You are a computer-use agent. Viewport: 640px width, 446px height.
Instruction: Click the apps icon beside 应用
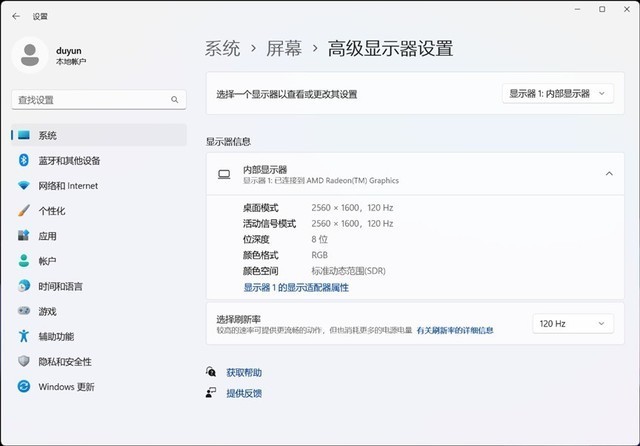click(24, 235)
